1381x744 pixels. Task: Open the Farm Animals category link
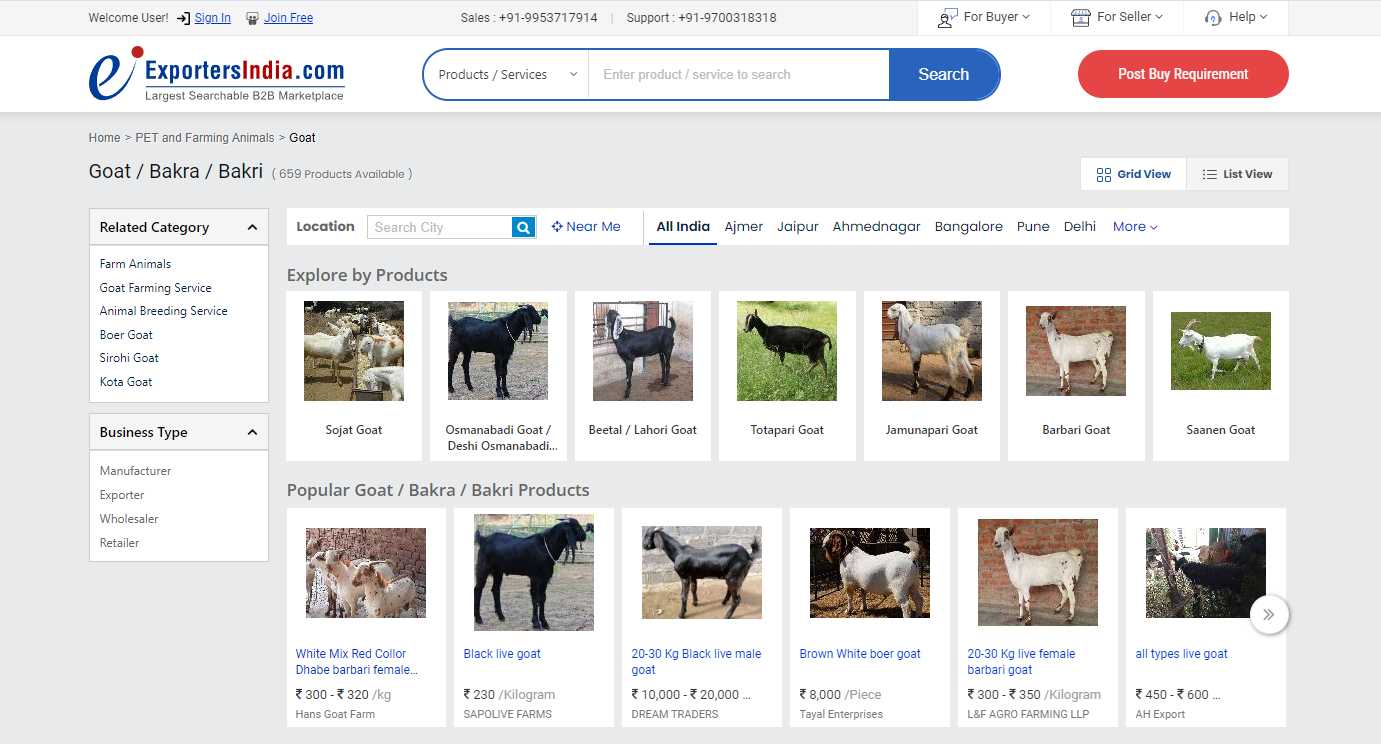[135, 264]
